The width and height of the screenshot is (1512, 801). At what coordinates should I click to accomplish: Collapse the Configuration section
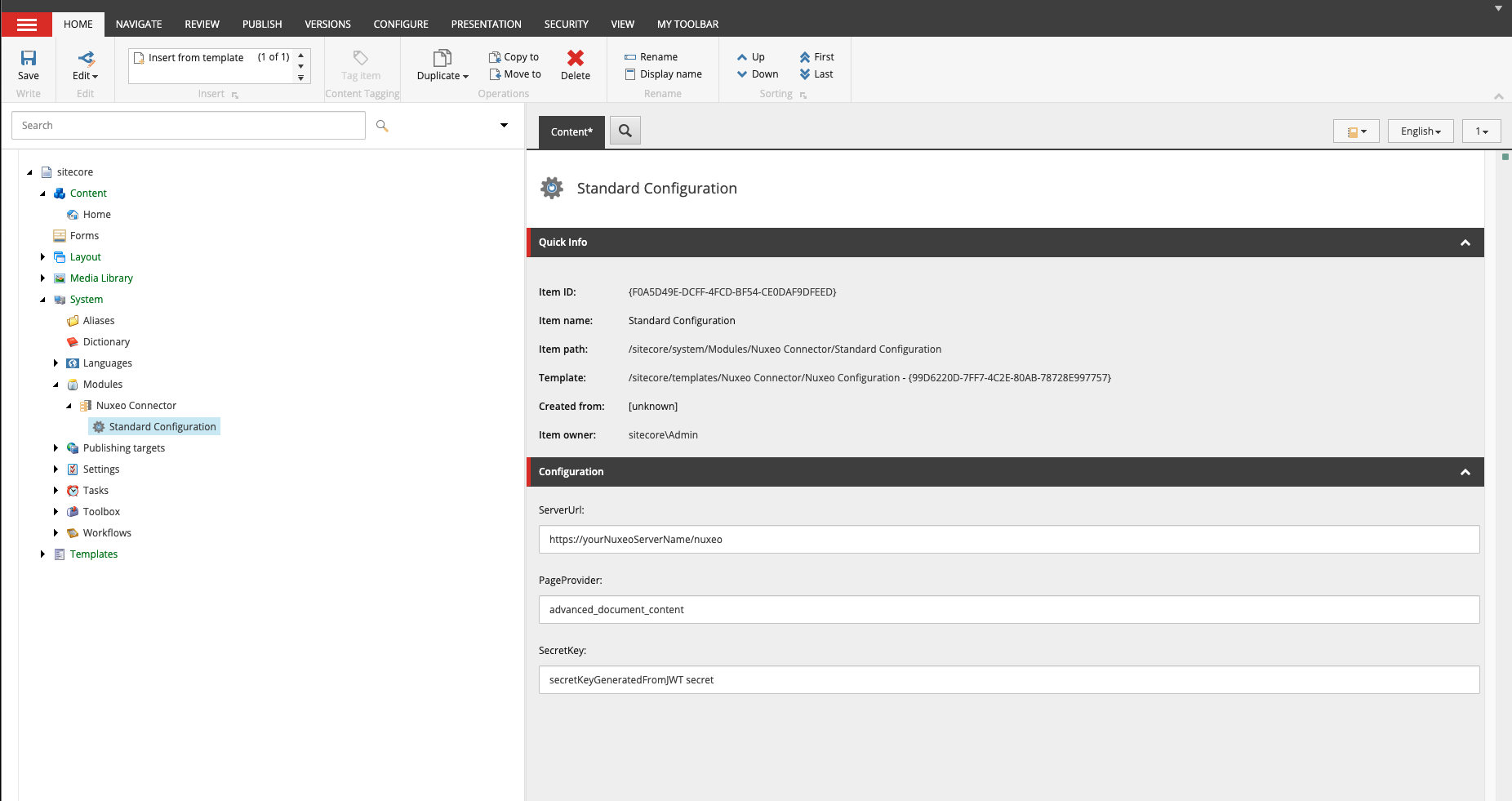[x=1465, y=472]
